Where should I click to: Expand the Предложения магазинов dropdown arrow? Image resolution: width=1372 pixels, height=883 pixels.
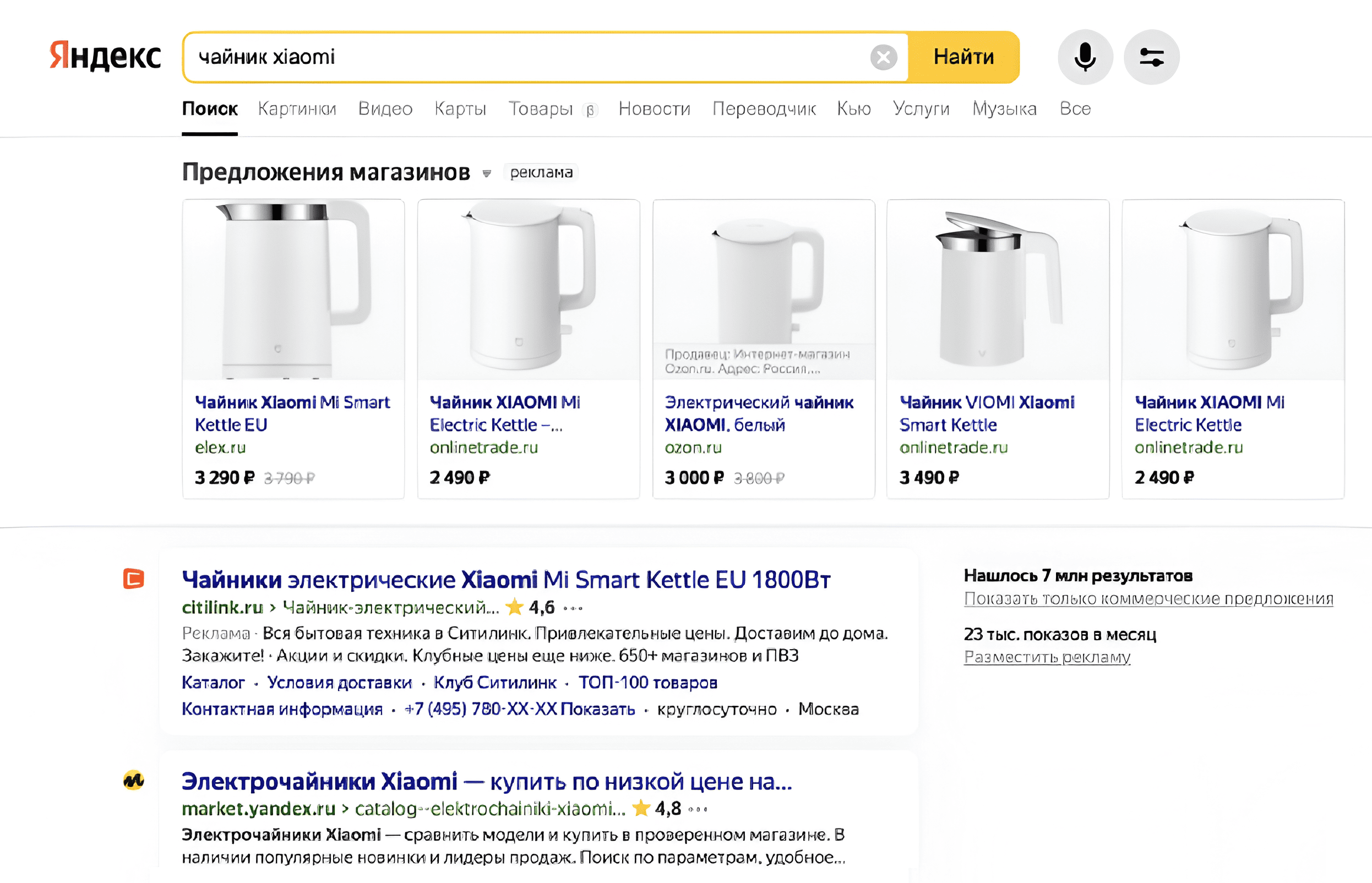coord(487,173)
